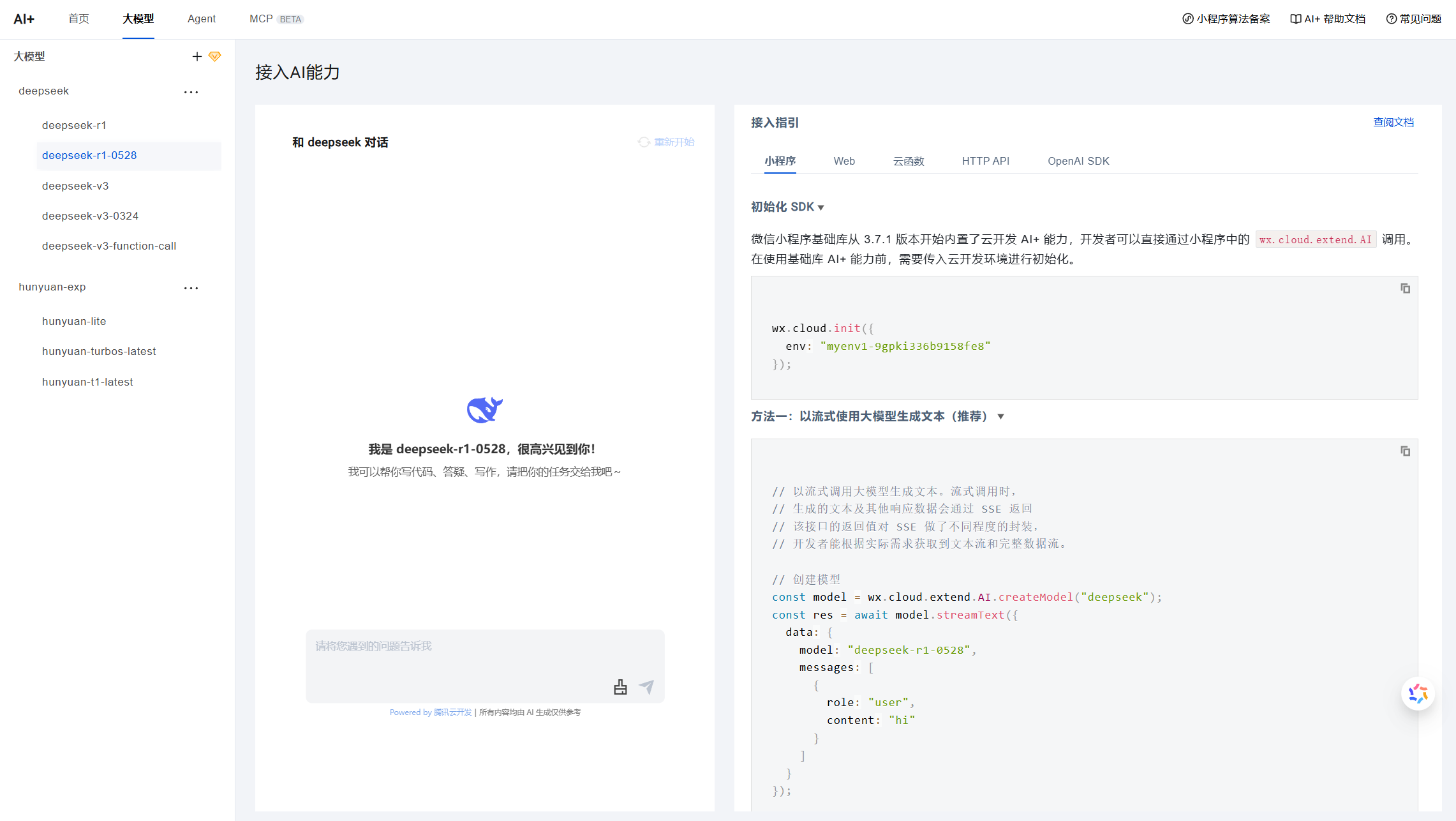Image resolution: width=1456 pixels, height=821 pixels.
Task: Copy the wx.cloud.init code block
Action: pos(1405,289)
